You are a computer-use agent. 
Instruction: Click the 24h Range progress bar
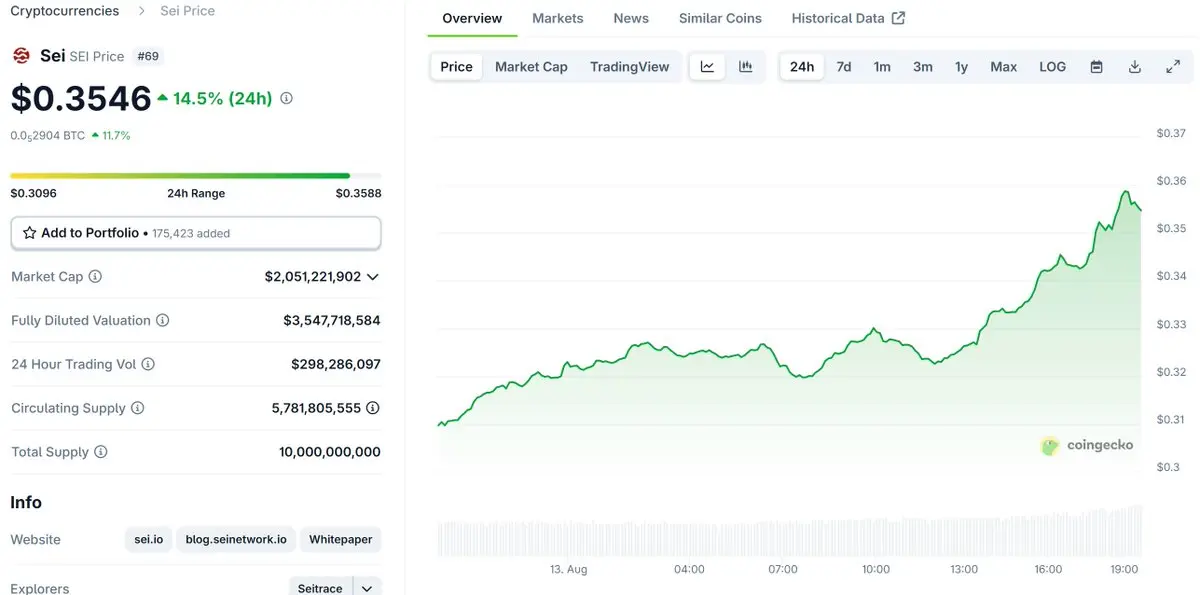click(196, 176)
